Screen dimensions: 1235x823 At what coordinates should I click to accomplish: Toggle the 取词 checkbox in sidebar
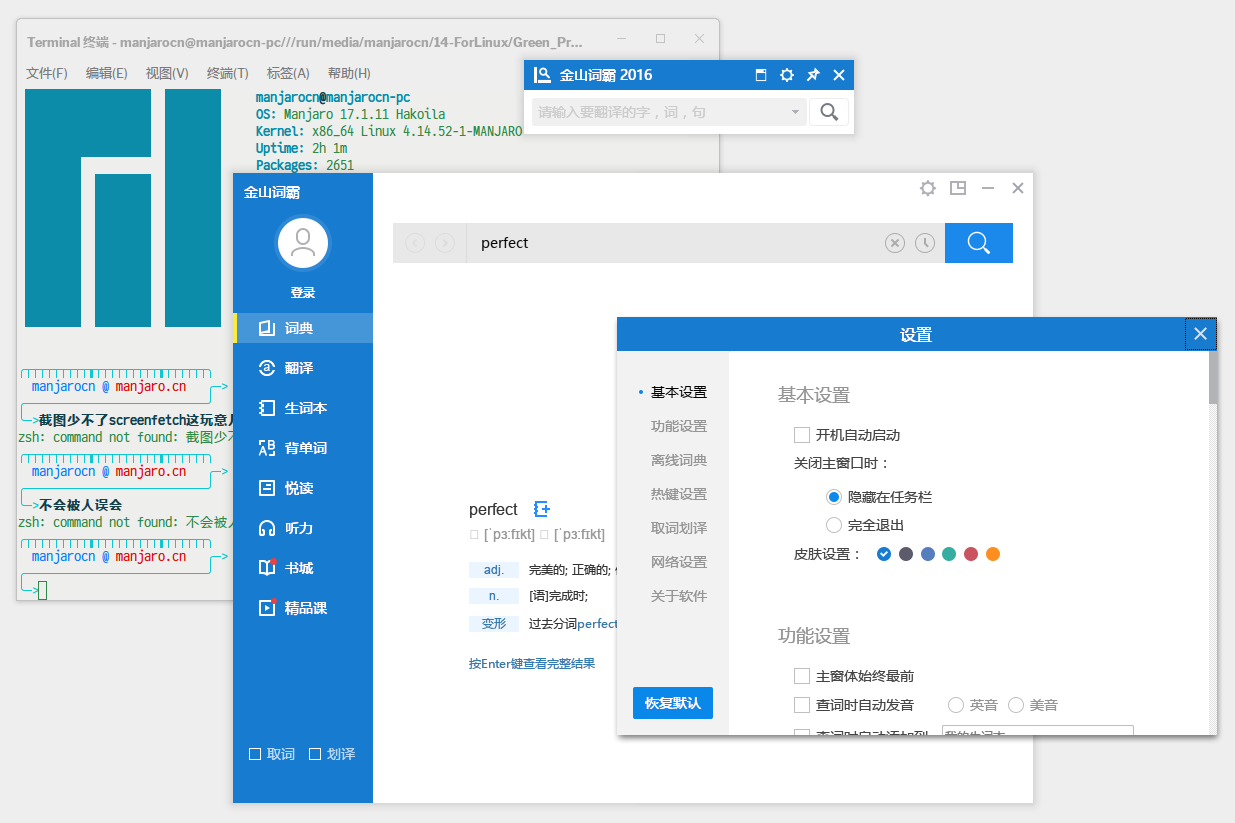[255, 754]
